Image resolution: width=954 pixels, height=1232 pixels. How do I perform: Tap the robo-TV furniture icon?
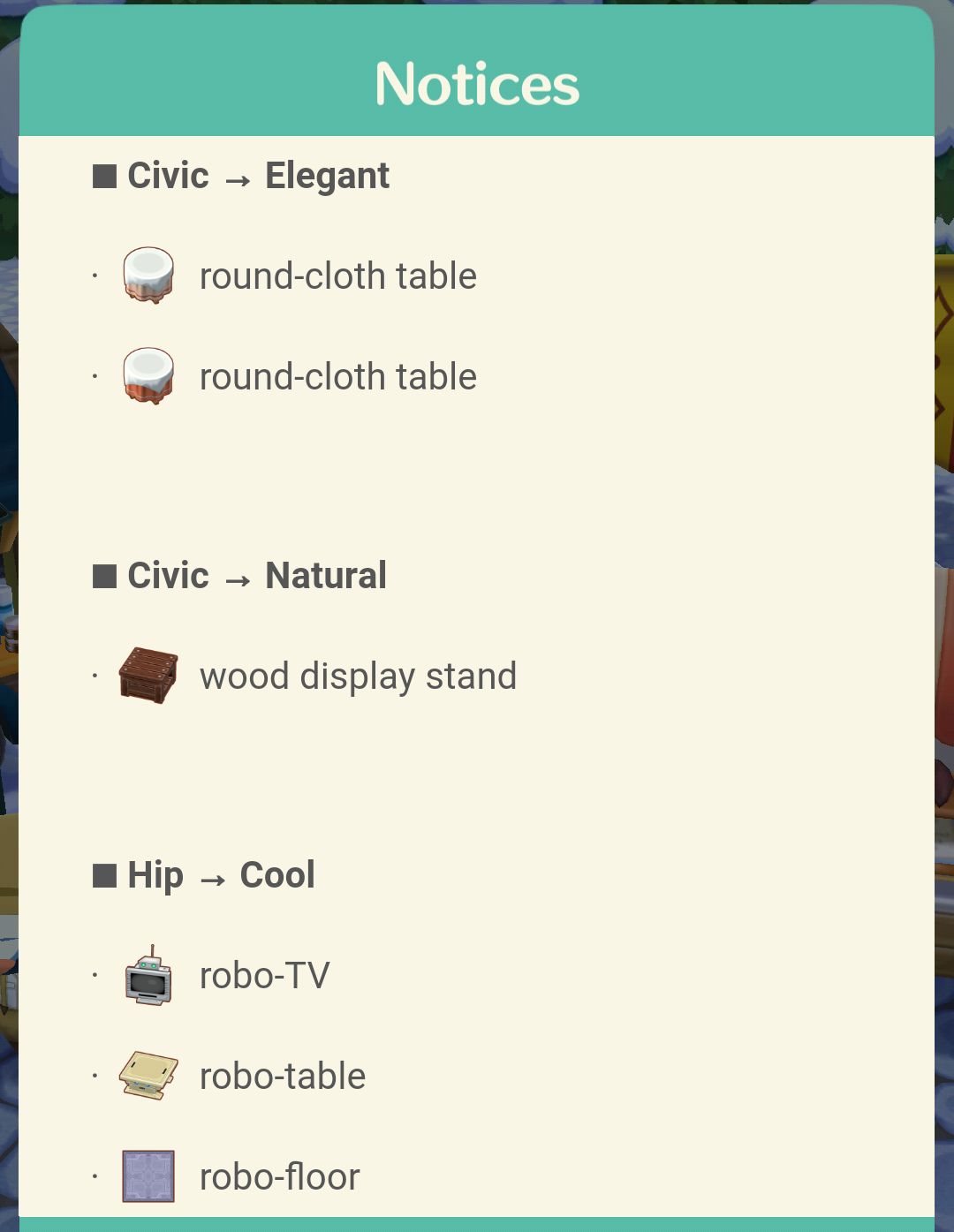tap(148, 975)
